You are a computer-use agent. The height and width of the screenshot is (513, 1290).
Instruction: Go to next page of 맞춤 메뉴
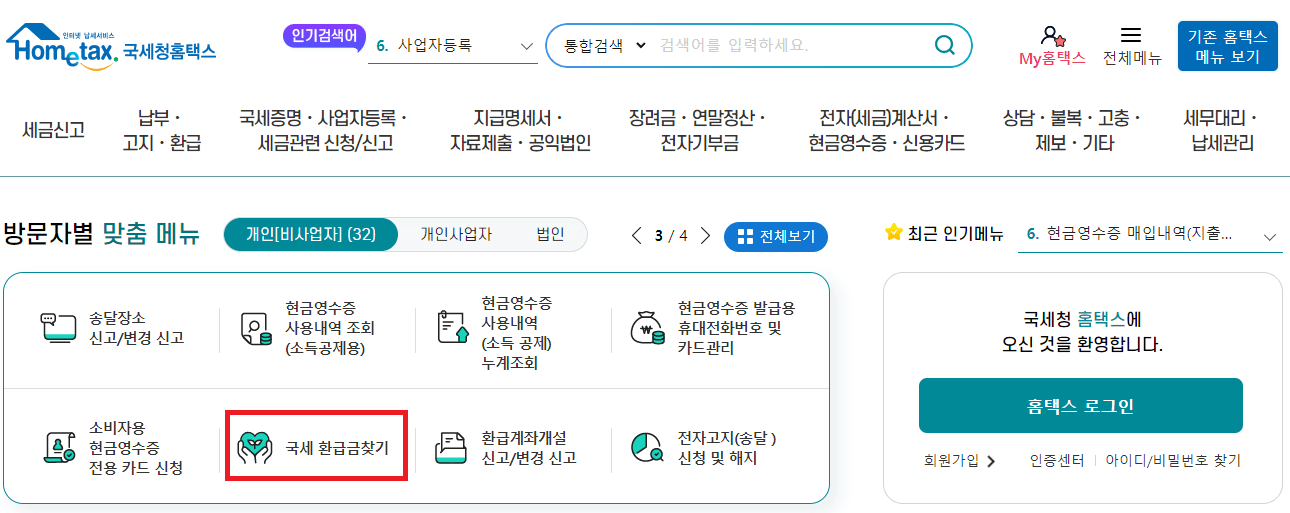705,236
